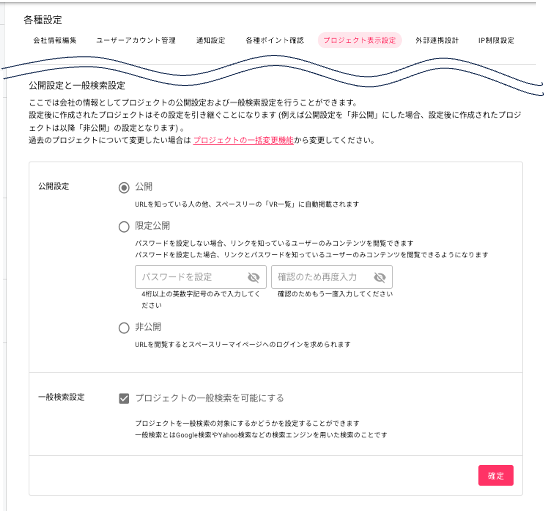
Task: Select the 公開 radio button
Action: (x=124, y=188)
